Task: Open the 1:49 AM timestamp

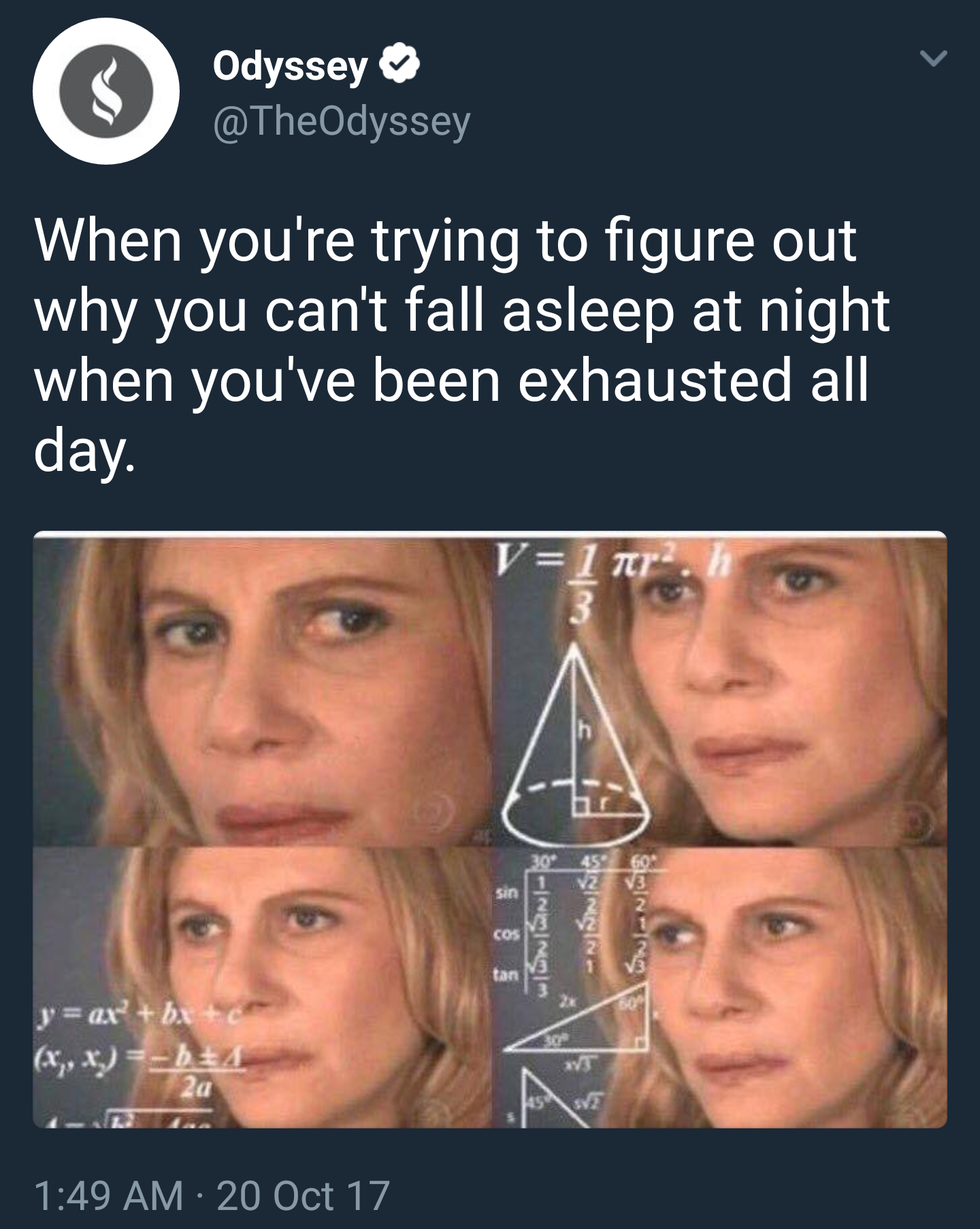Action: click(108, 1194)
